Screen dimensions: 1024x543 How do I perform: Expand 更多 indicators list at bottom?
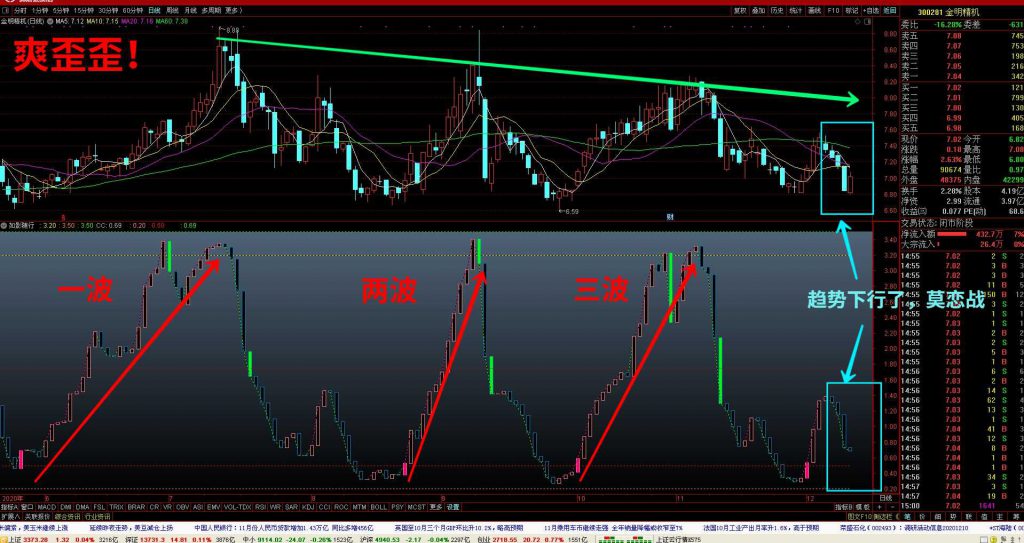(x=436, y=507)
